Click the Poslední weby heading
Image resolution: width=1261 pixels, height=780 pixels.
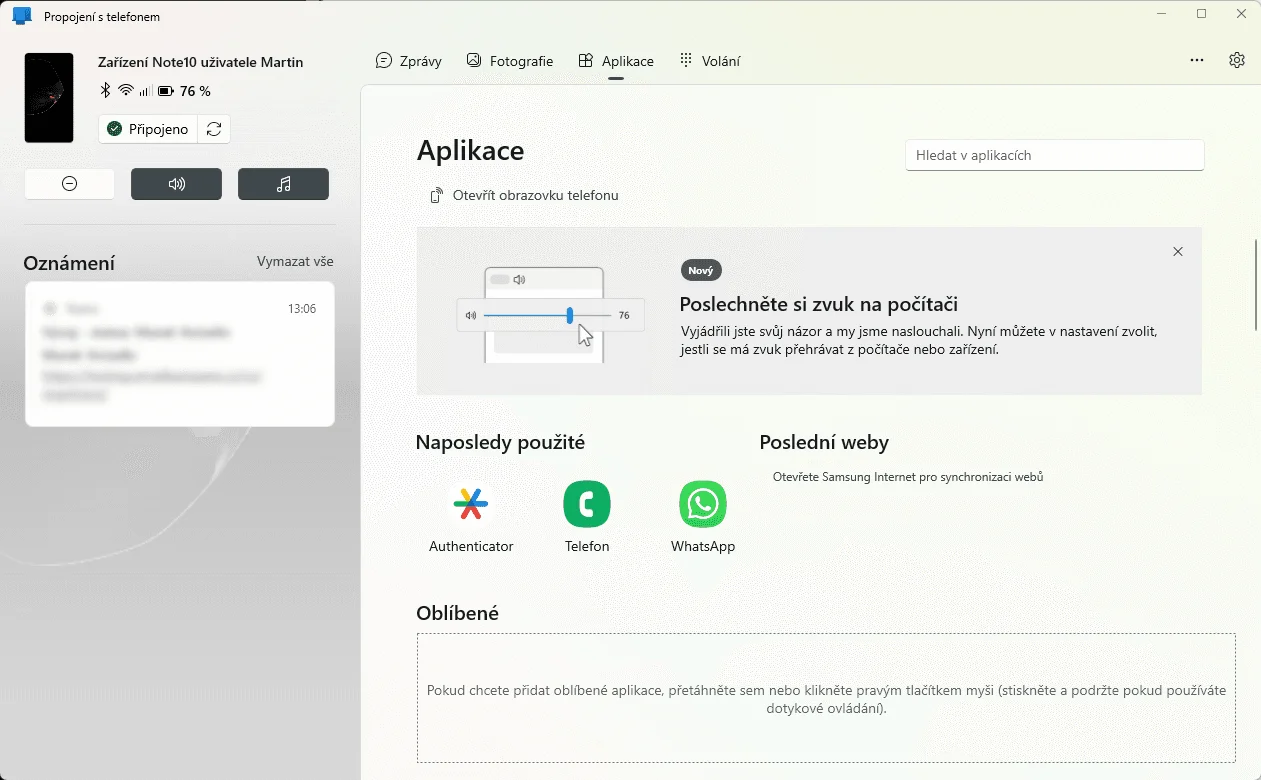click(824, 442)
